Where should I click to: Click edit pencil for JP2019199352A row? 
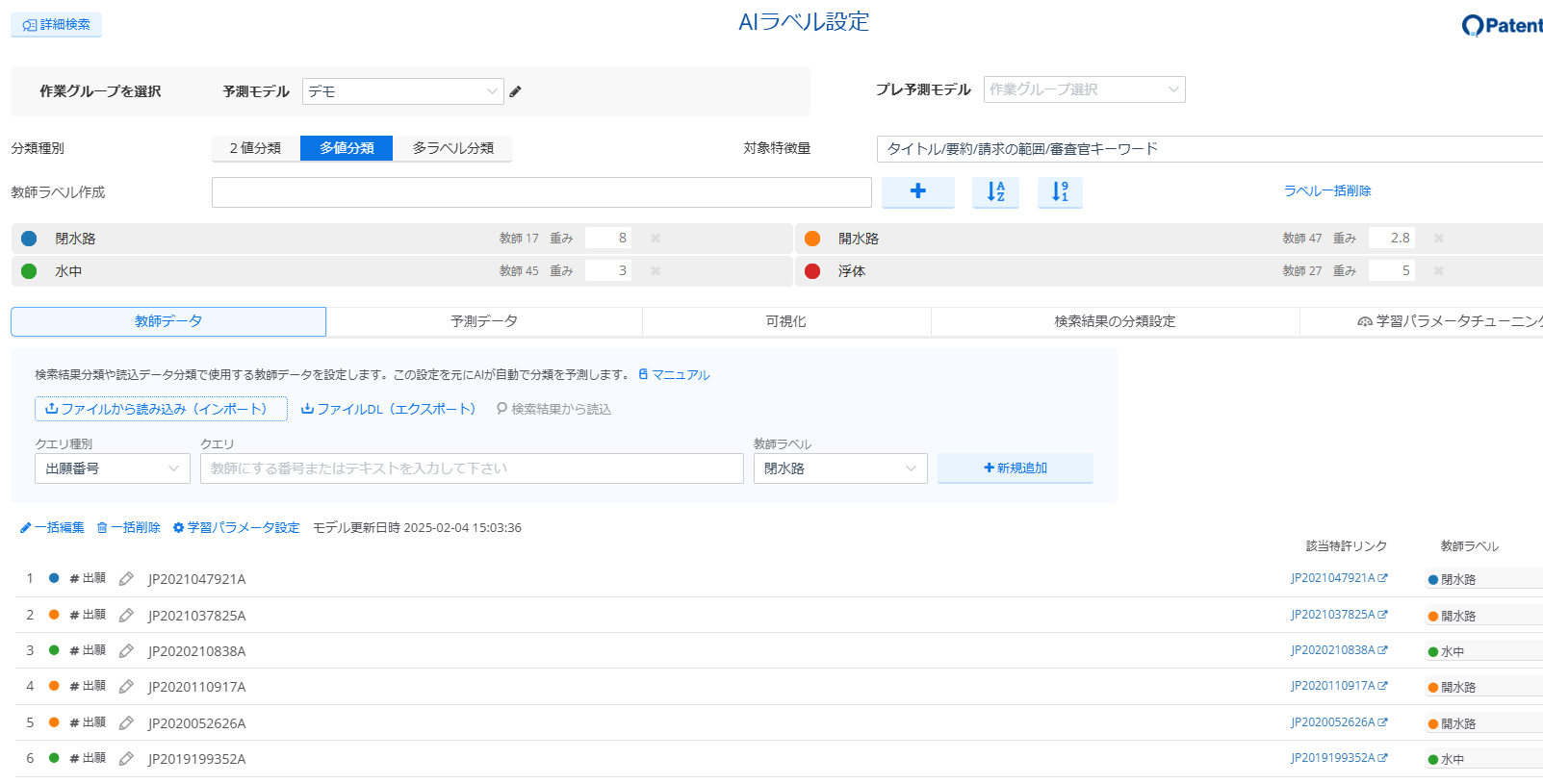pos(126,759)
